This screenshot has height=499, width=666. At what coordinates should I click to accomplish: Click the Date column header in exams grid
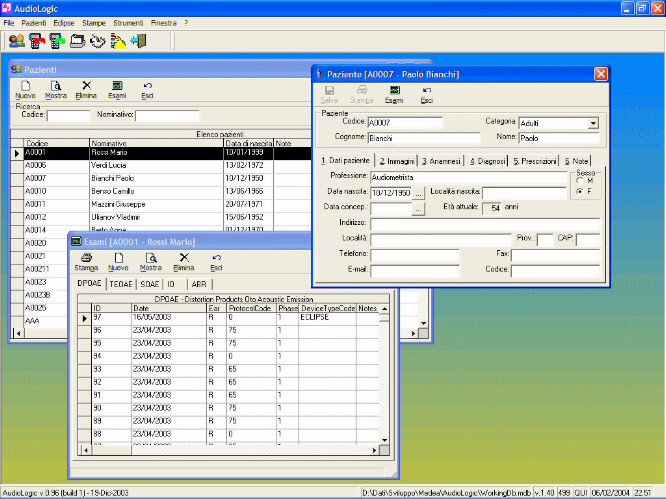[x=169, y=308]
